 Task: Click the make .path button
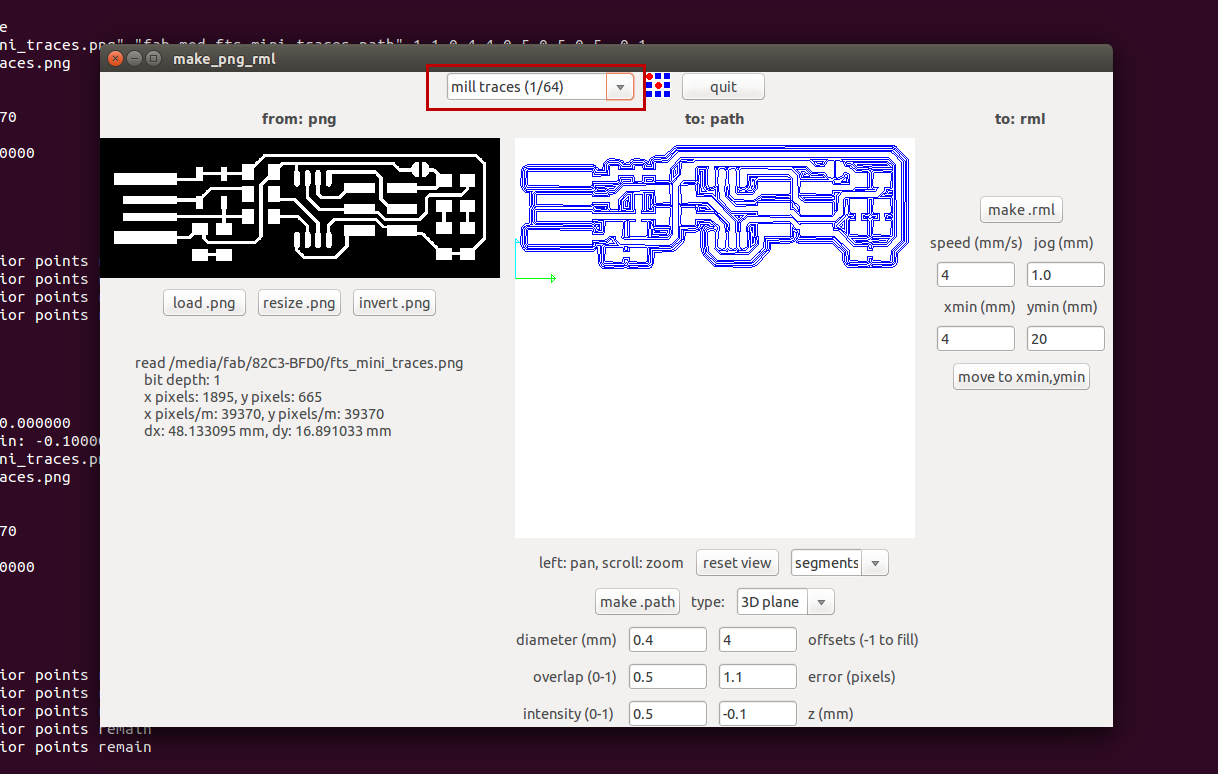(x=637, y=602)
